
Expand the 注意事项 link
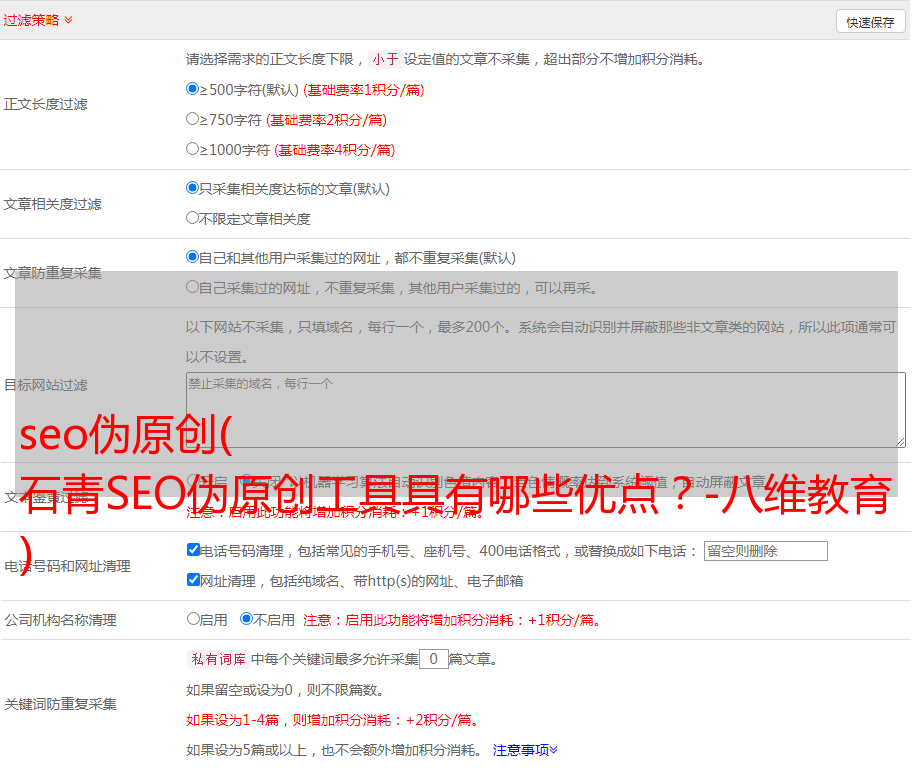click(525, 751)
